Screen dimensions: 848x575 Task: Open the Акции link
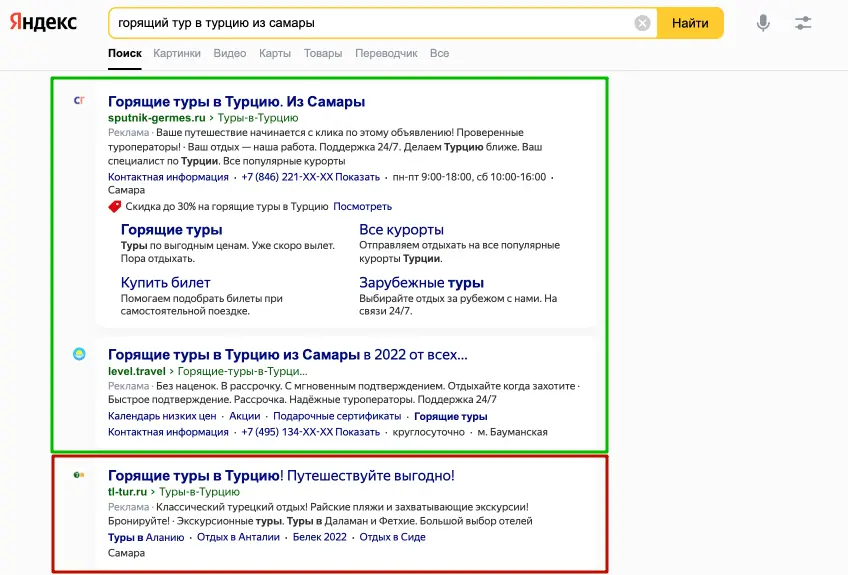[244, 416]
